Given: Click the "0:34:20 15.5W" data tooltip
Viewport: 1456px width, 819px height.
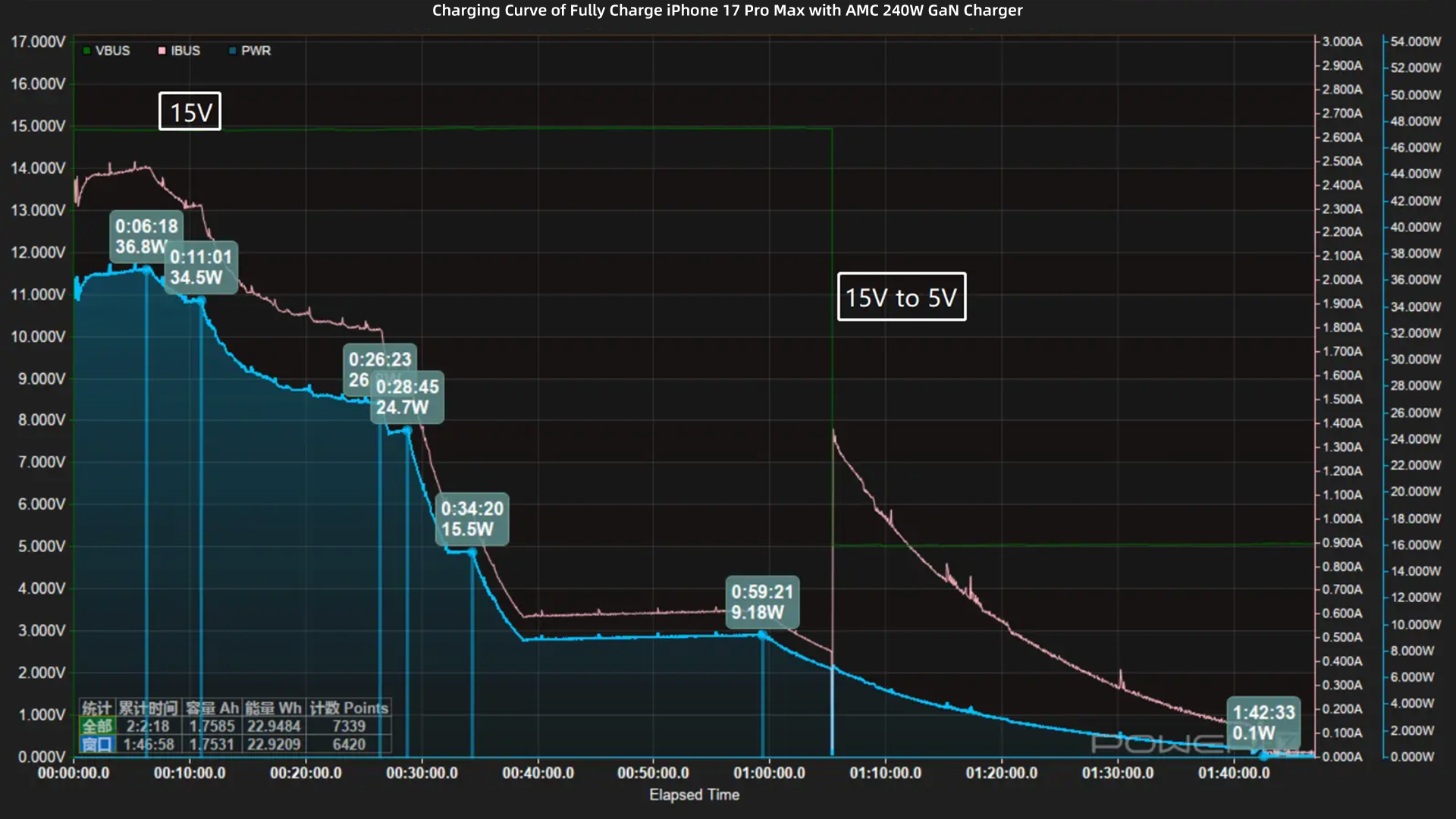Looking at the screenshot, I should point(470,519).
